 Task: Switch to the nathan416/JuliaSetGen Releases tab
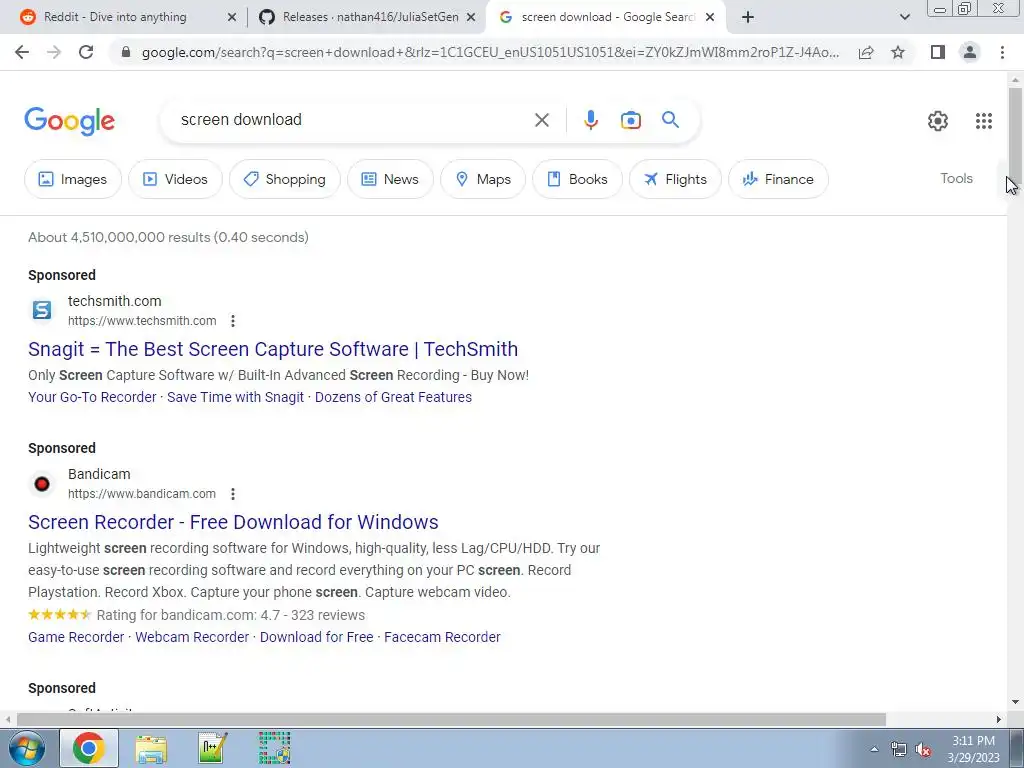click(370, 18)
